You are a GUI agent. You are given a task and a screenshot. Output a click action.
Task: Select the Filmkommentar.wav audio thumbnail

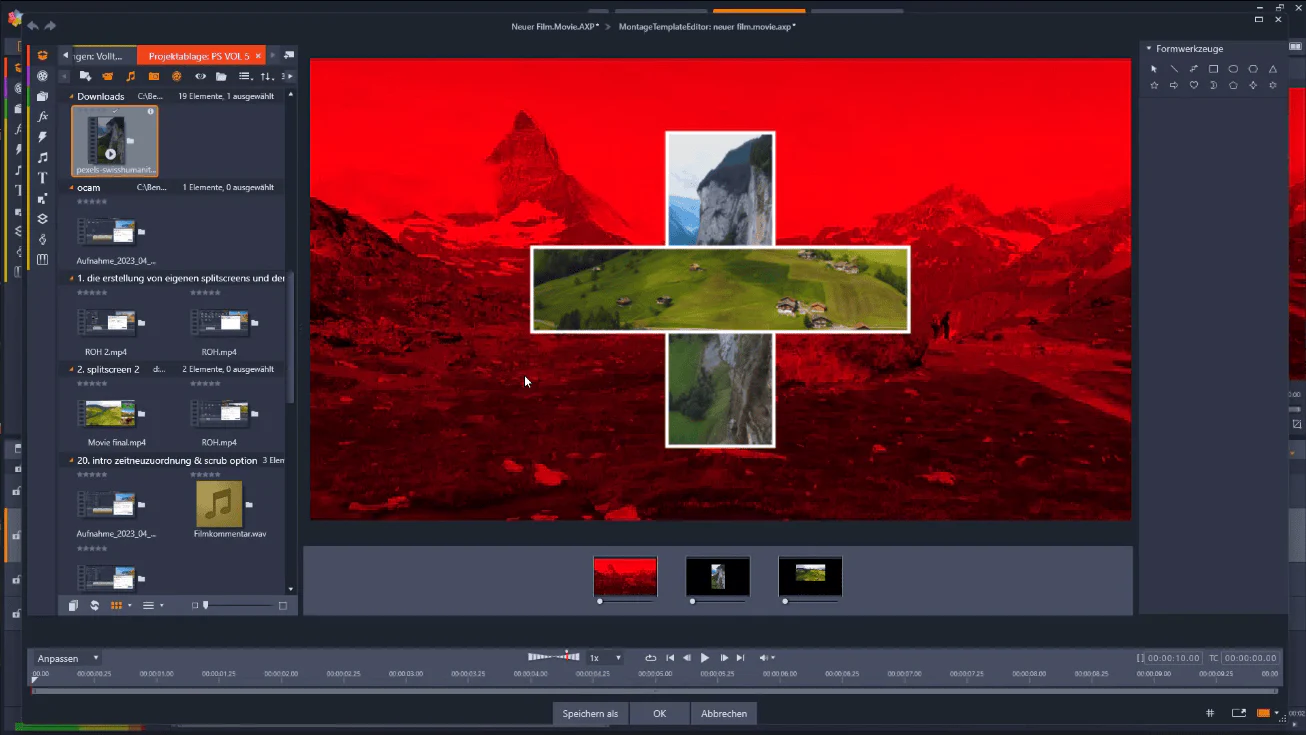219,504
